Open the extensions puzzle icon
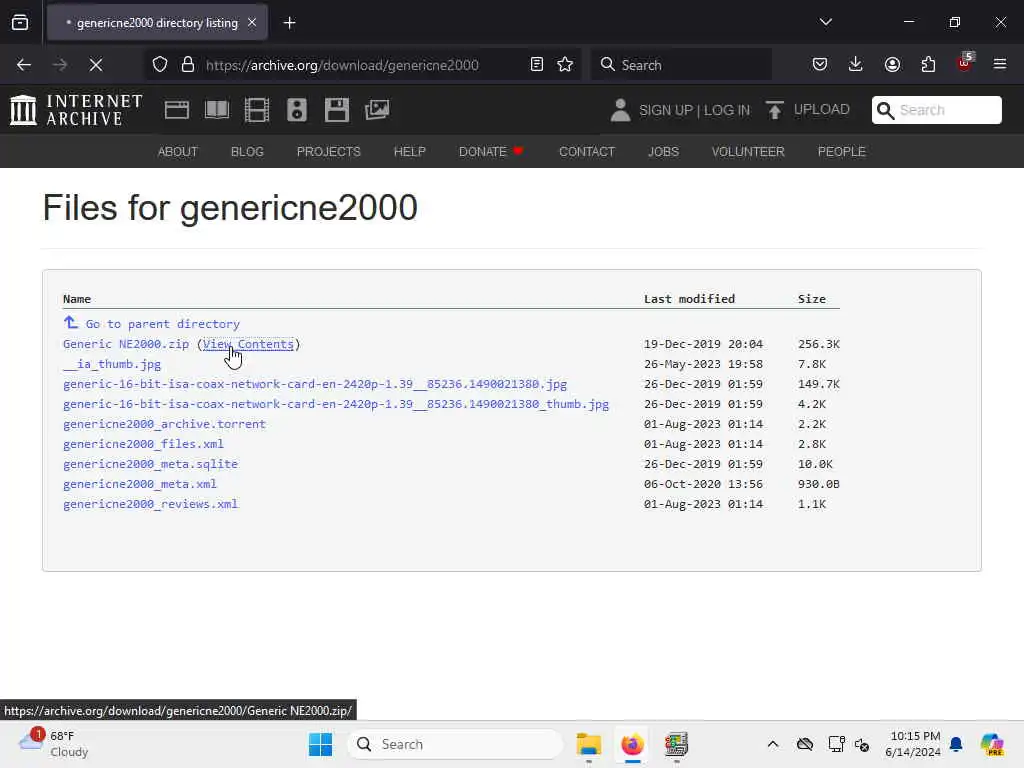Screen dimensions: 1024x768 click(x=928, y=65)
